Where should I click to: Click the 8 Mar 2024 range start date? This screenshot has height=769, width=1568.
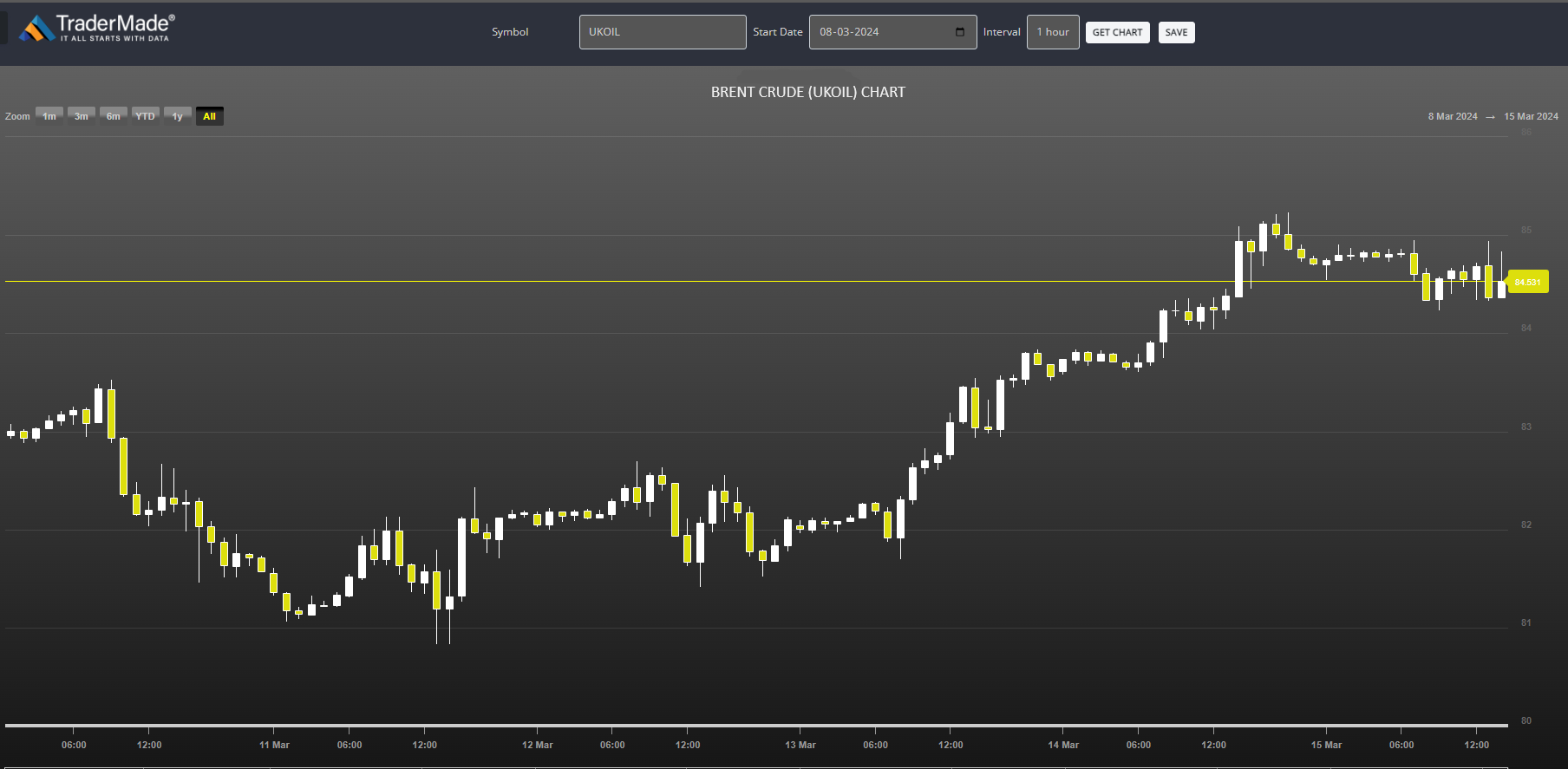(1453, 116)
